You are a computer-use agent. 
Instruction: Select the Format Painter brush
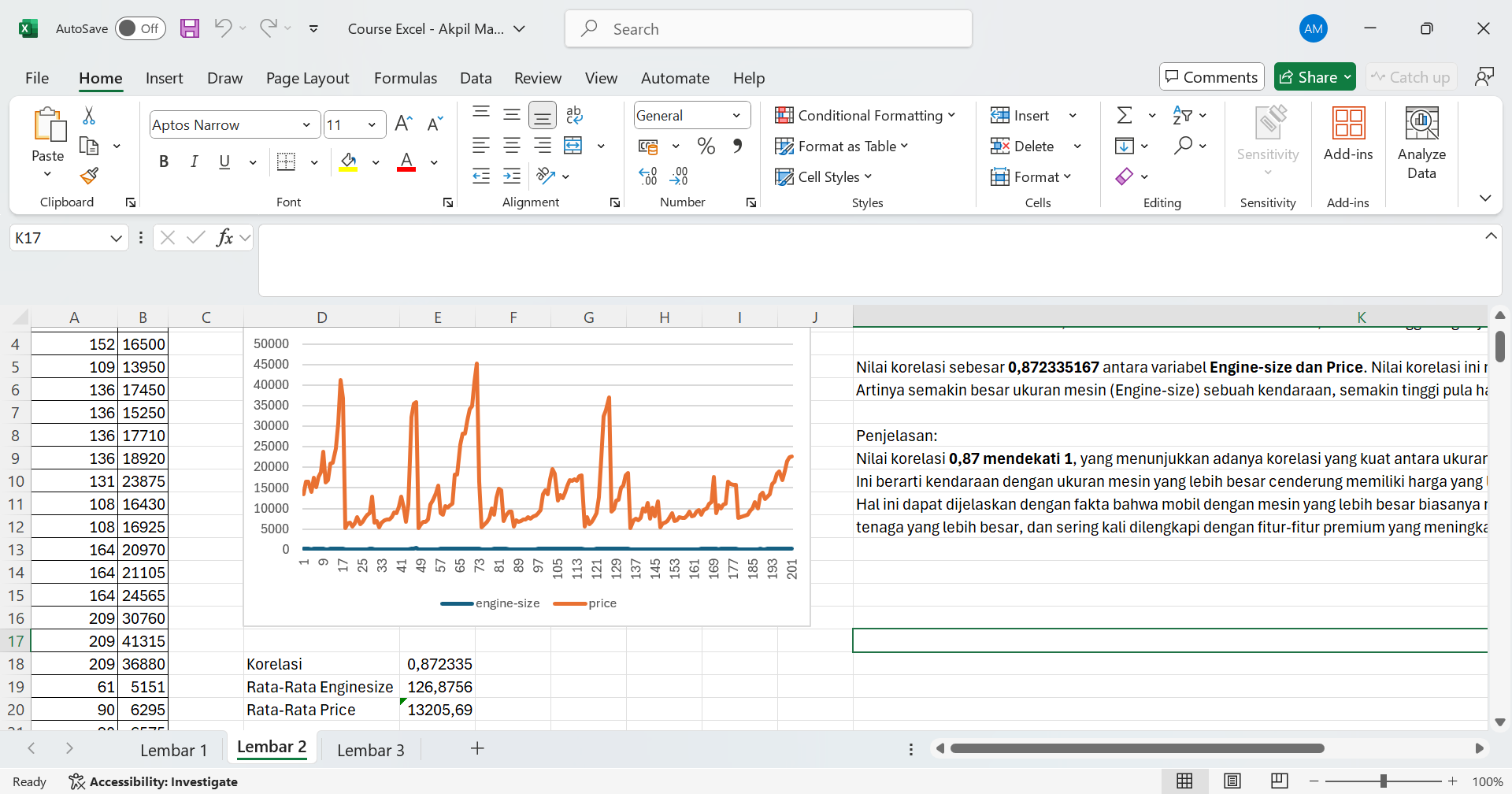pyautogui.click(x=89, y=176)
